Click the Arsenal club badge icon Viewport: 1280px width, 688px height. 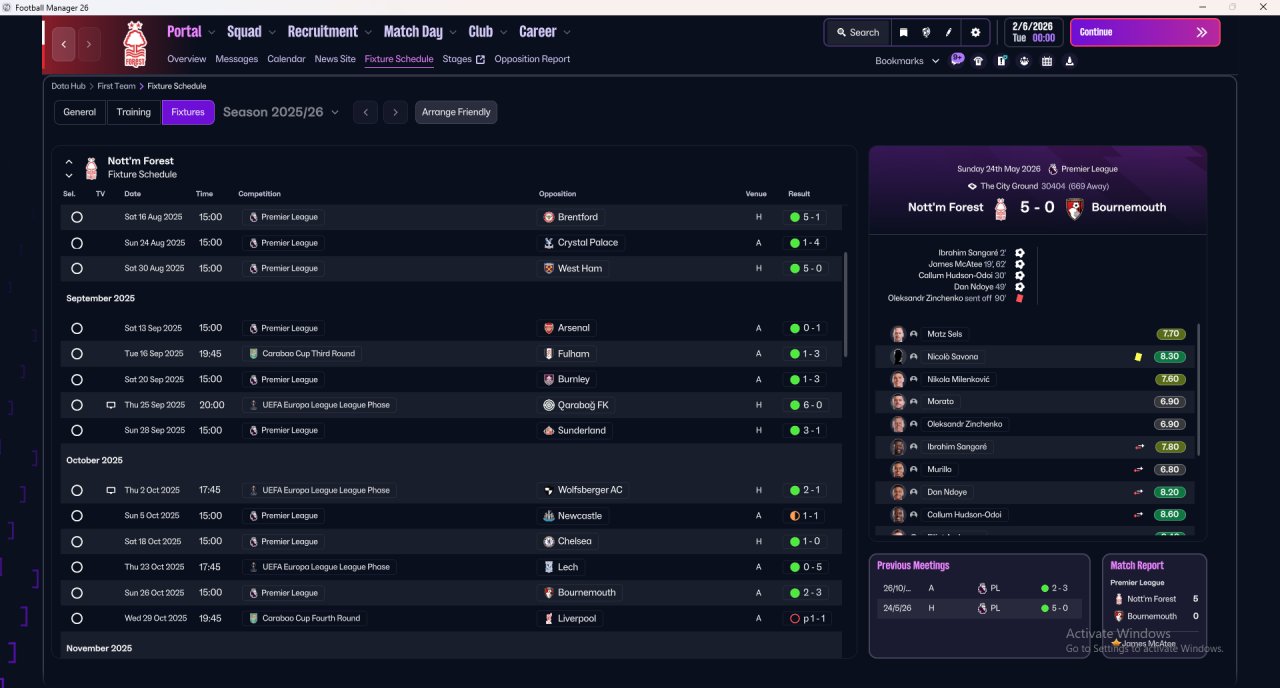pos(548,328)
